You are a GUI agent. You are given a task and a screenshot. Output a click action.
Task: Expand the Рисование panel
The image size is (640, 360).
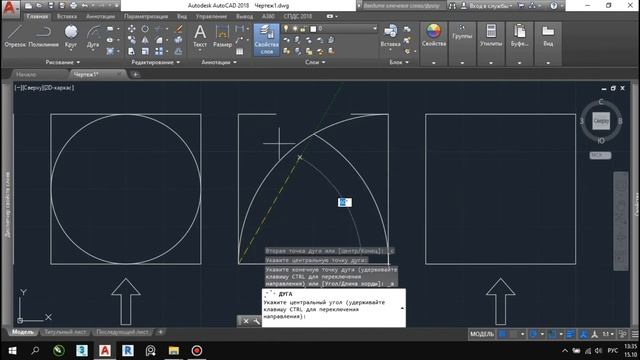[x=63, y=62]
